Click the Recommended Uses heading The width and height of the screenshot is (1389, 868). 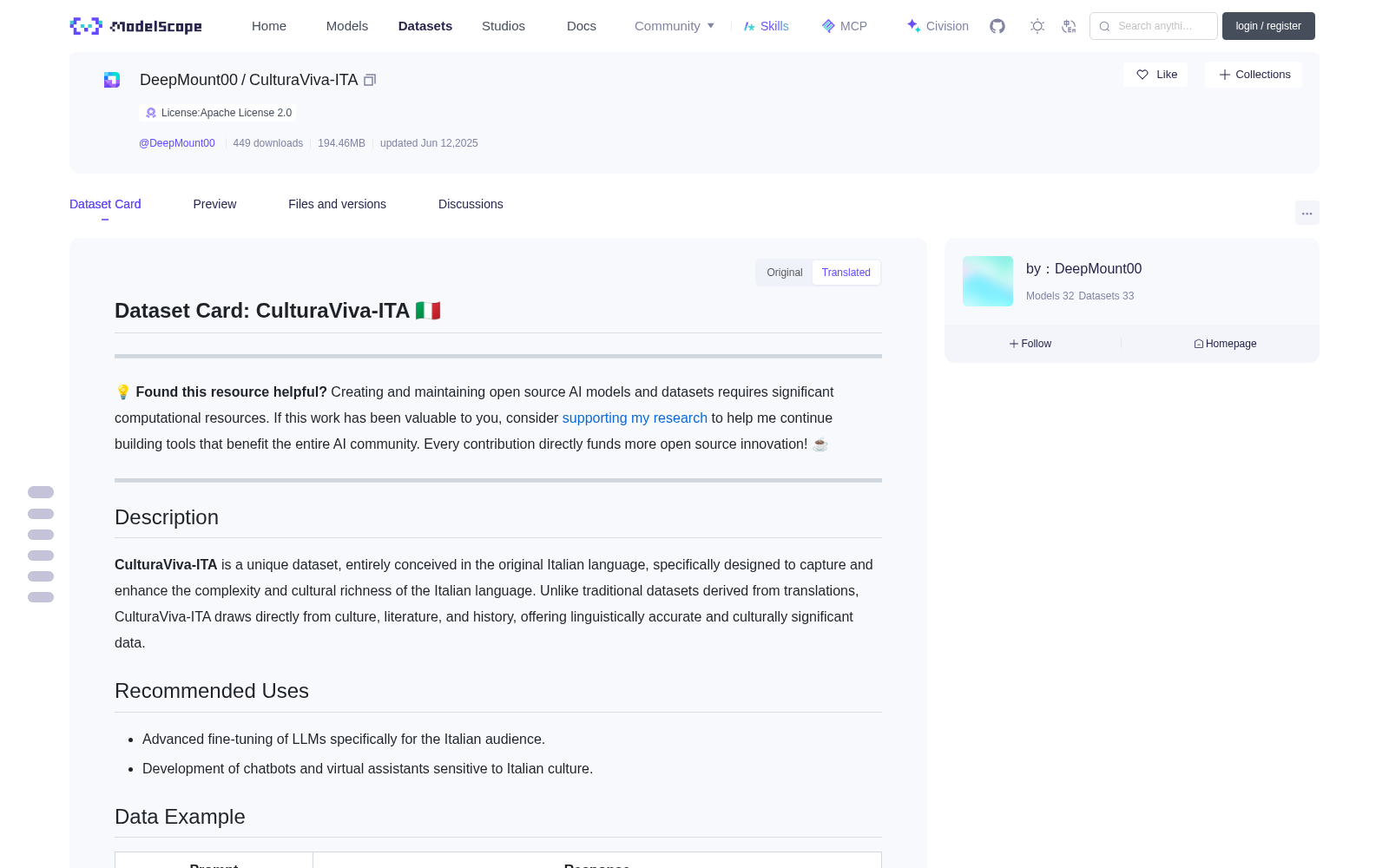[x=212, y=691]
